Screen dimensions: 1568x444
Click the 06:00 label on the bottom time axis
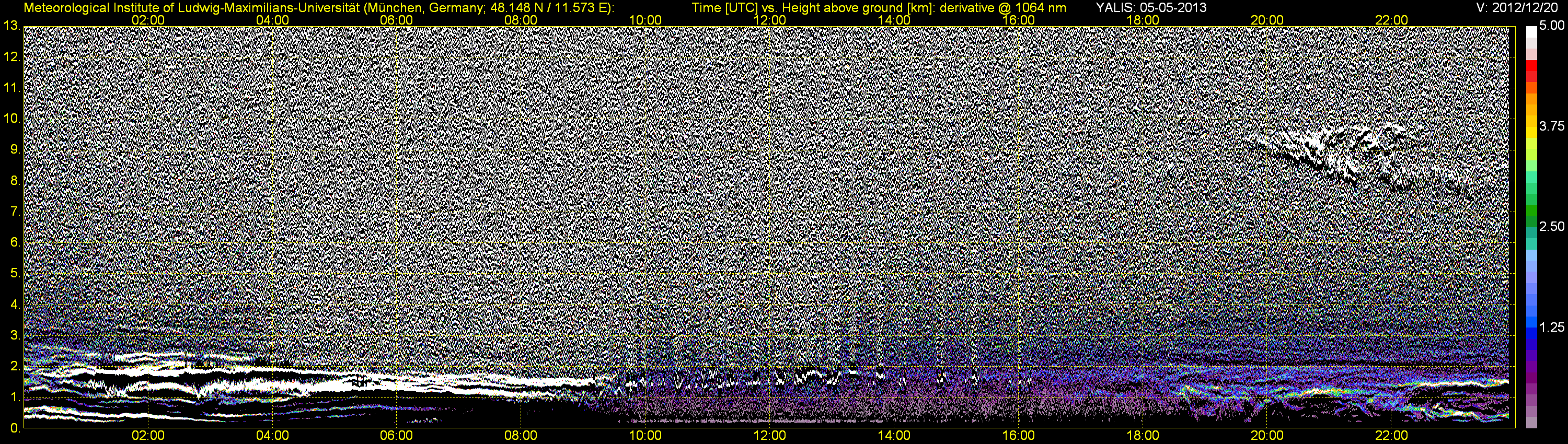(397, 436)
